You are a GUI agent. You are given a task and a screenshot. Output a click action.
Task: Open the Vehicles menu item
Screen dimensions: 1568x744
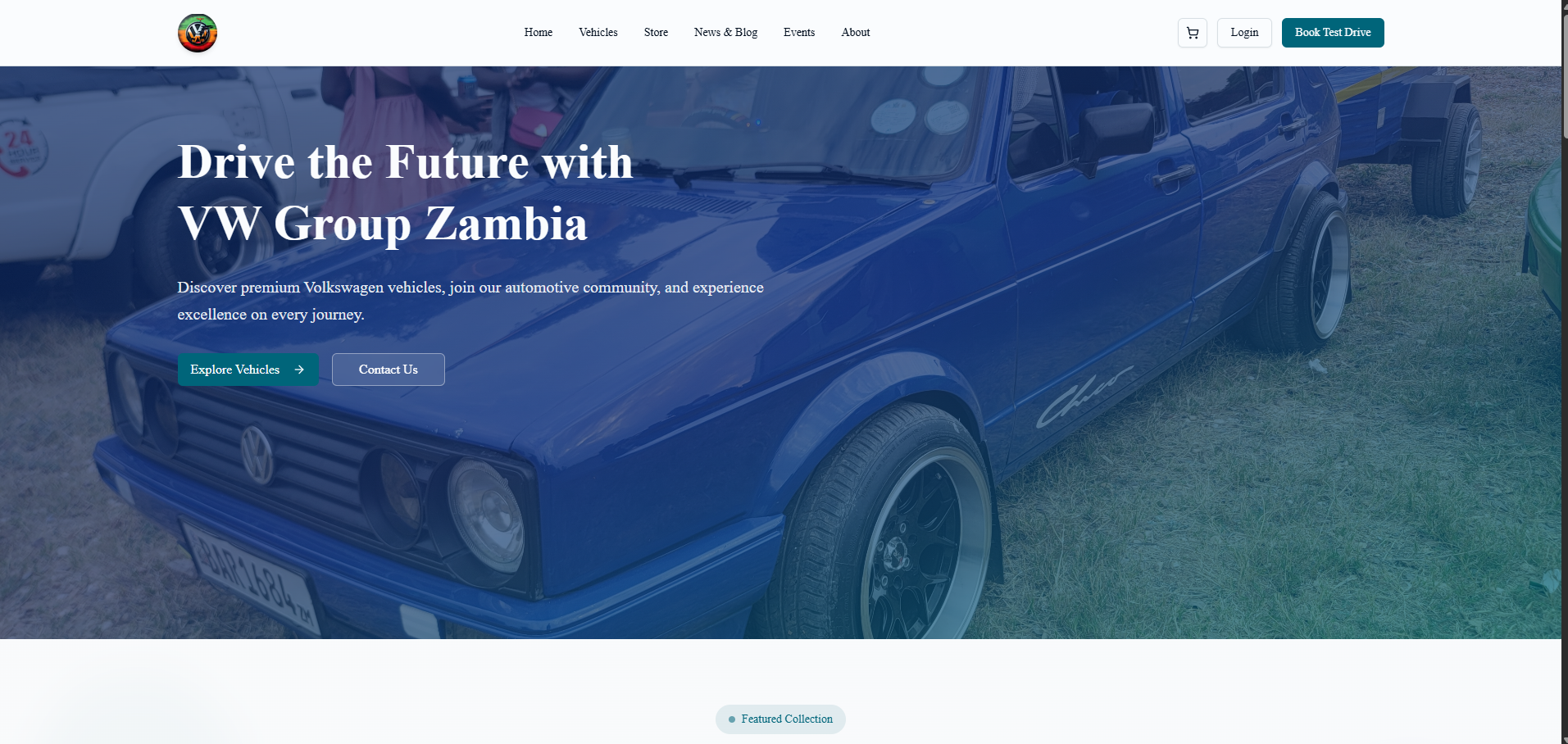click(x=598, y=33)
